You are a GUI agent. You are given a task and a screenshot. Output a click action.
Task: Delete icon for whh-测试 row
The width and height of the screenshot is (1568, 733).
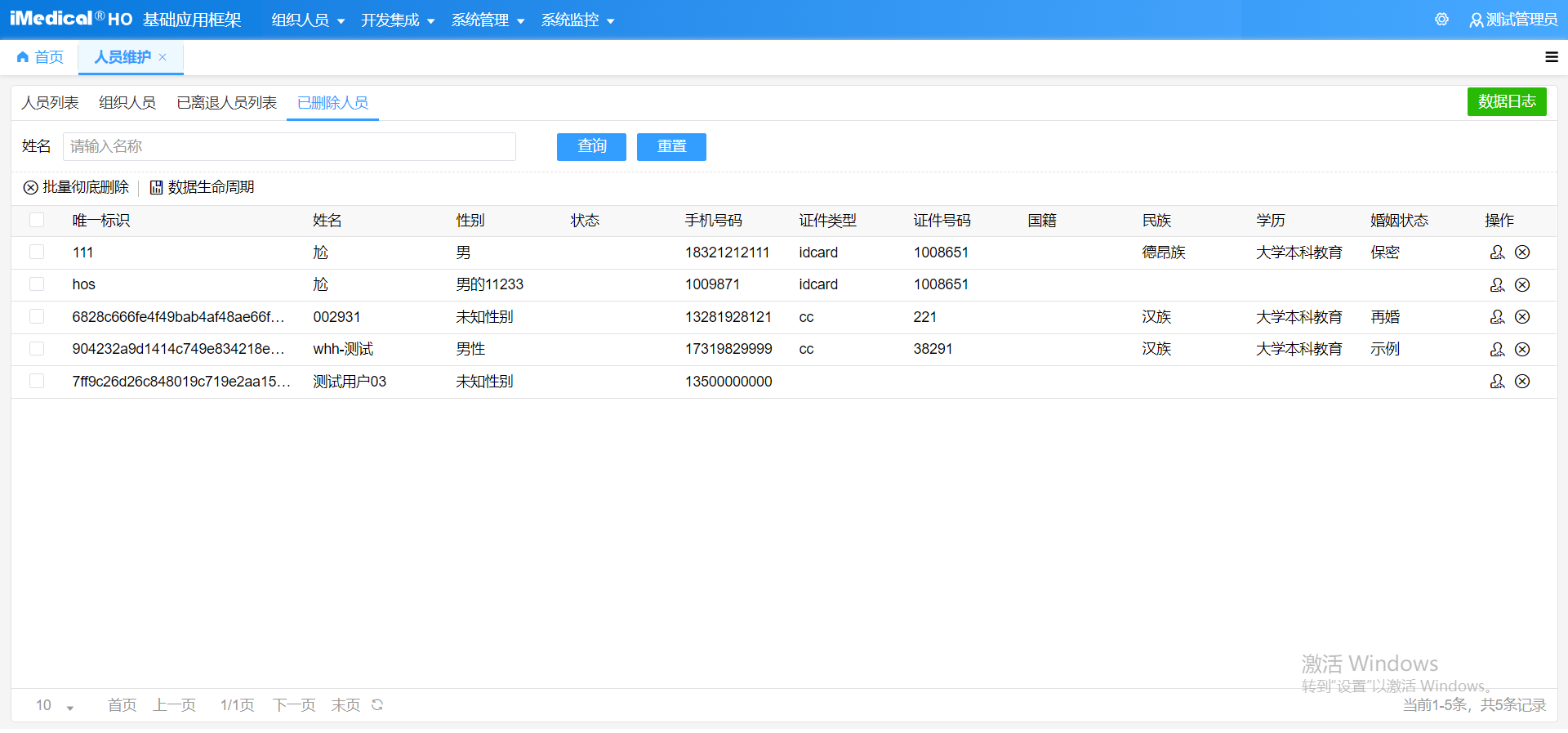tap(1522, 349)
